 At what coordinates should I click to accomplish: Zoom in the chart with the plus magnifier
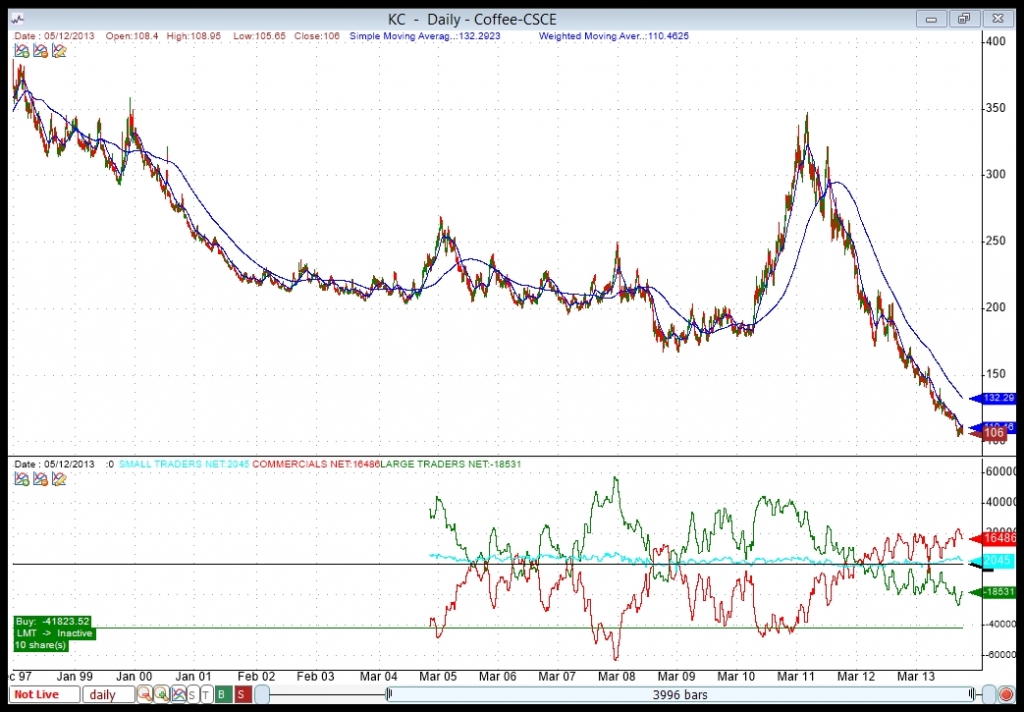[x=161, y=694]
